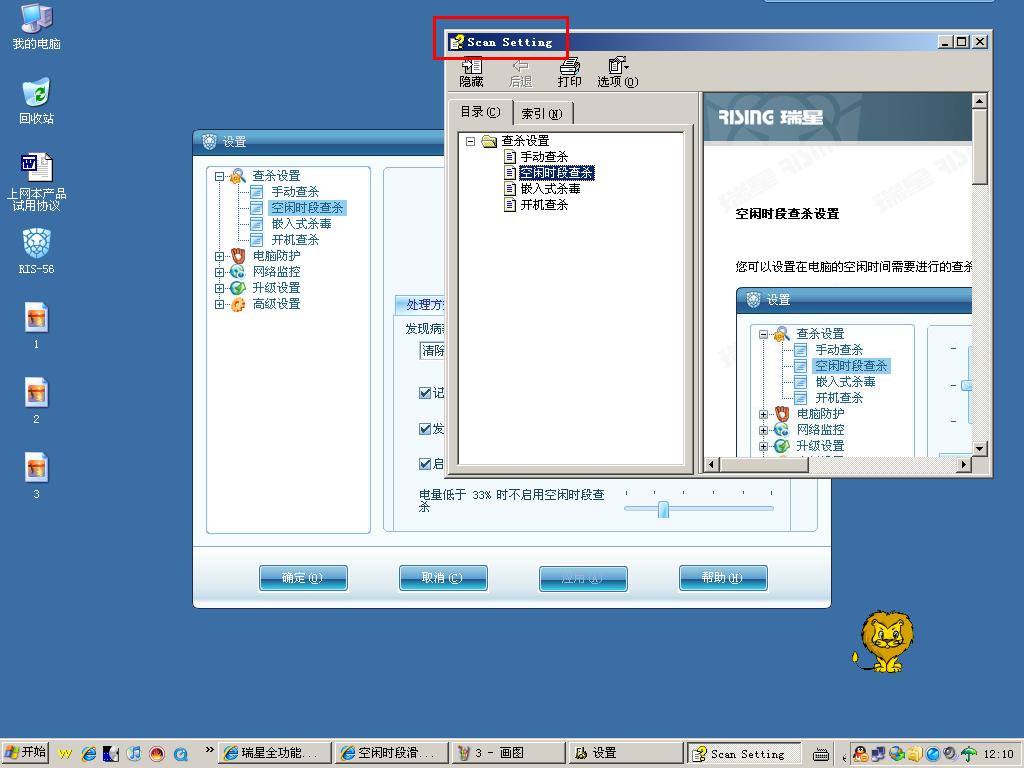
Task: Switch to 空闲时段滑 taskbar window
Action: point(392,753)
